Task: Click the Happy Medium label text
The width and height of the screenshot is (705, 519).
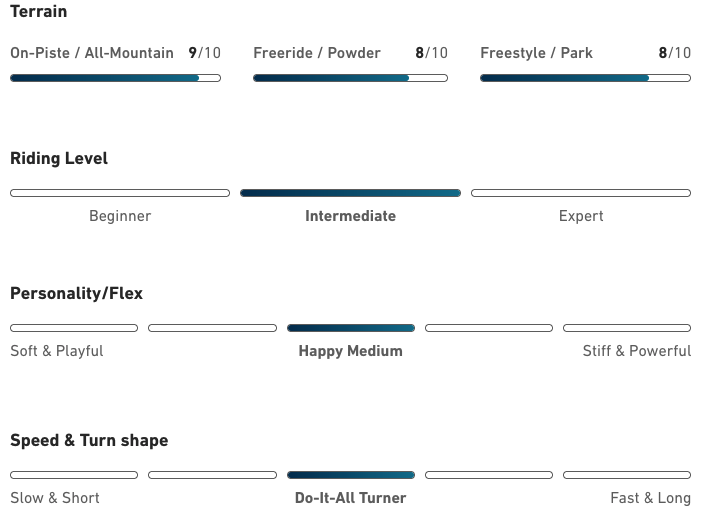Action: click(x=350, y=351)
